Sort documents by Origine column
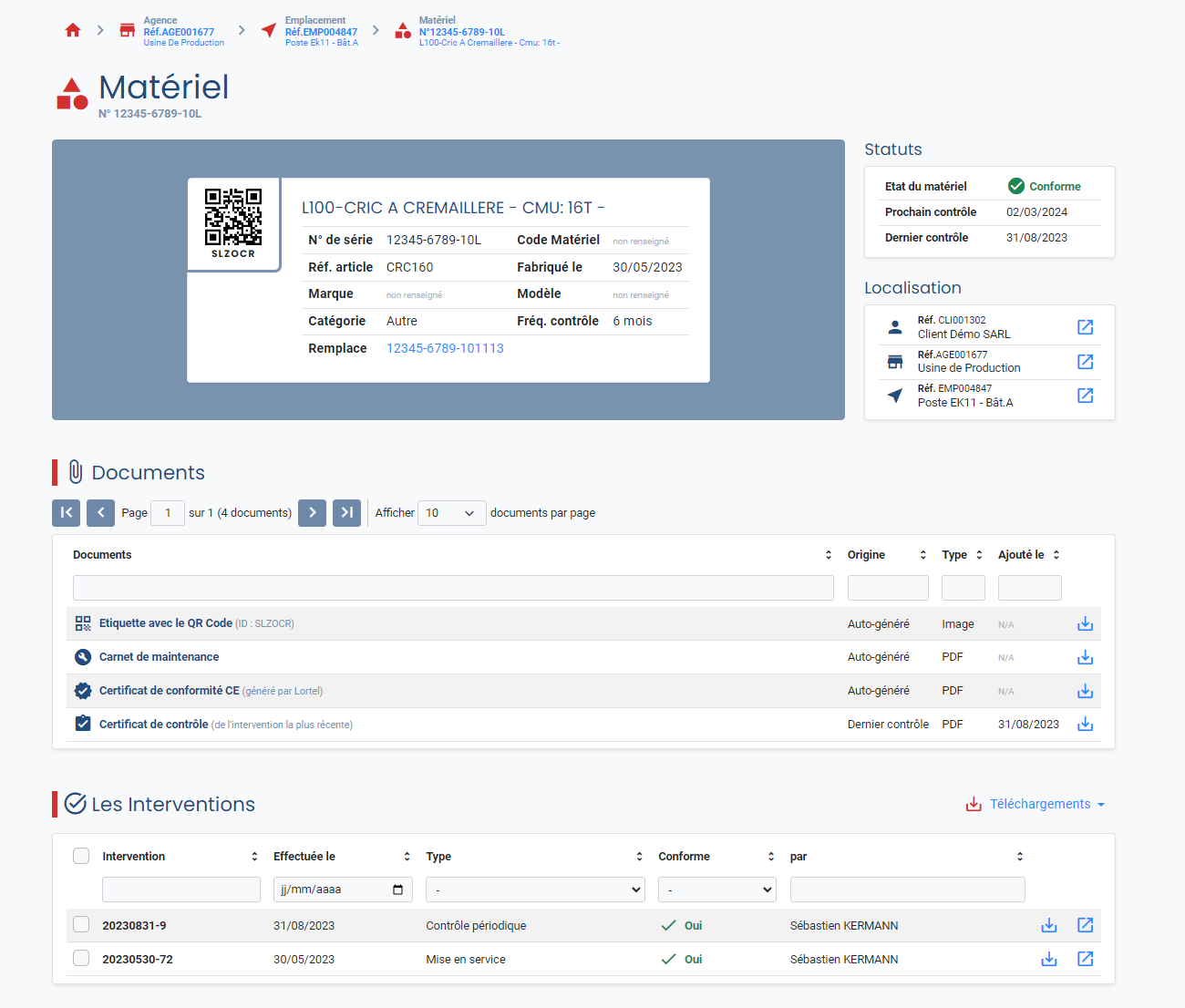The image size is (1185, 1008). click(922, 555)
